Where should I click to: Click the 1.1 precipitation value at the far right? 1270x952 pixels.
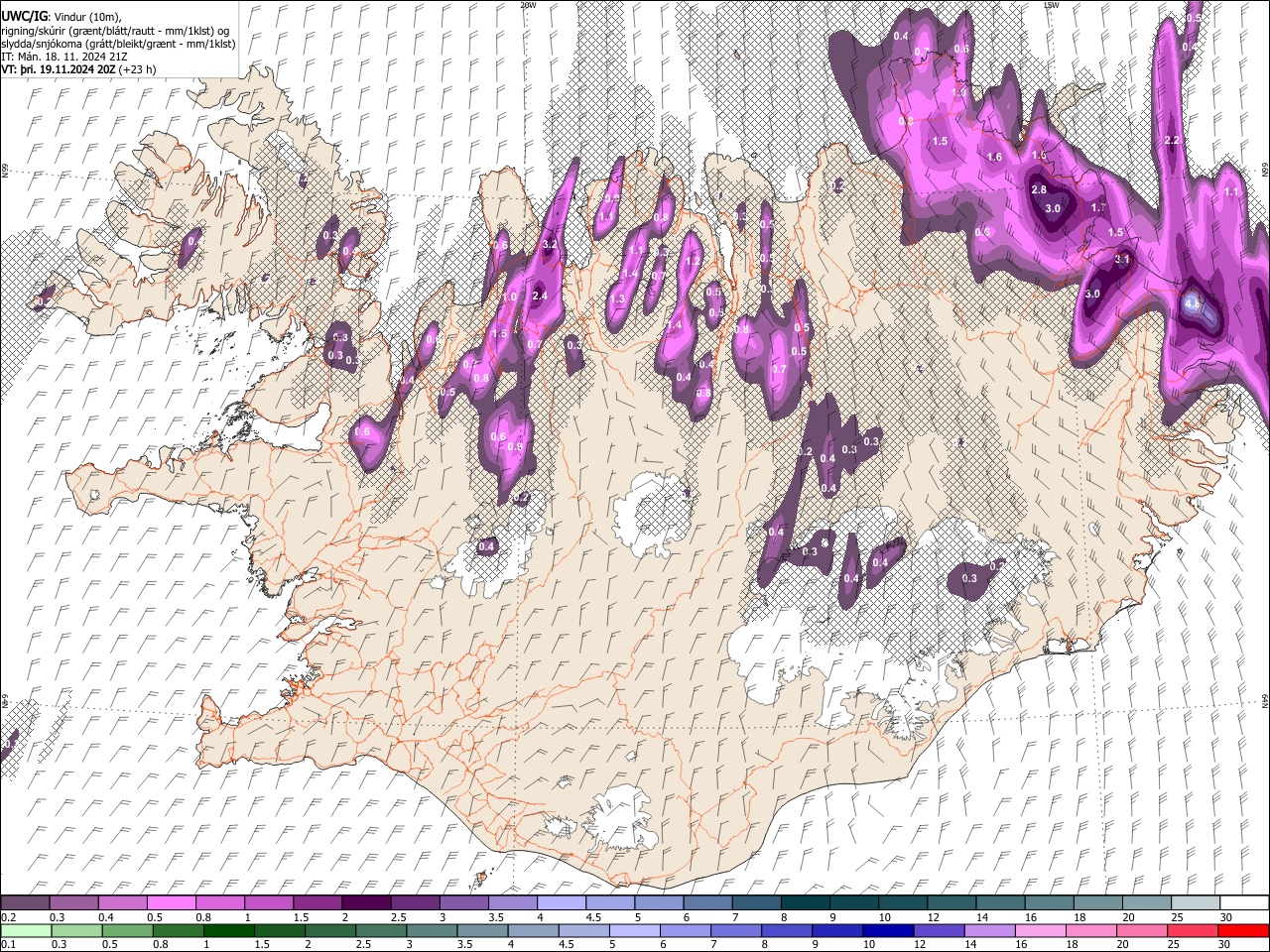[x=1232, y=192]
